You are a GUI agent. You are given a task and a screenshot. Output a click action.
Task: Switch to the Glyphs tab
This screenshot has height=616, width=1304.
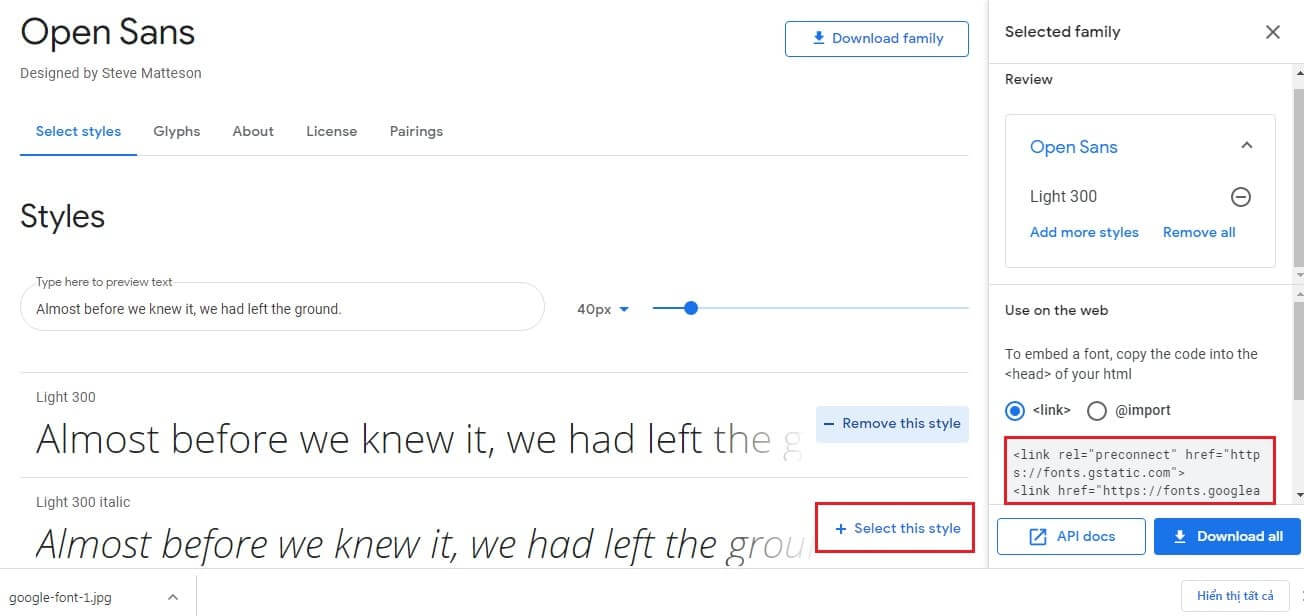tap(177, 131)
